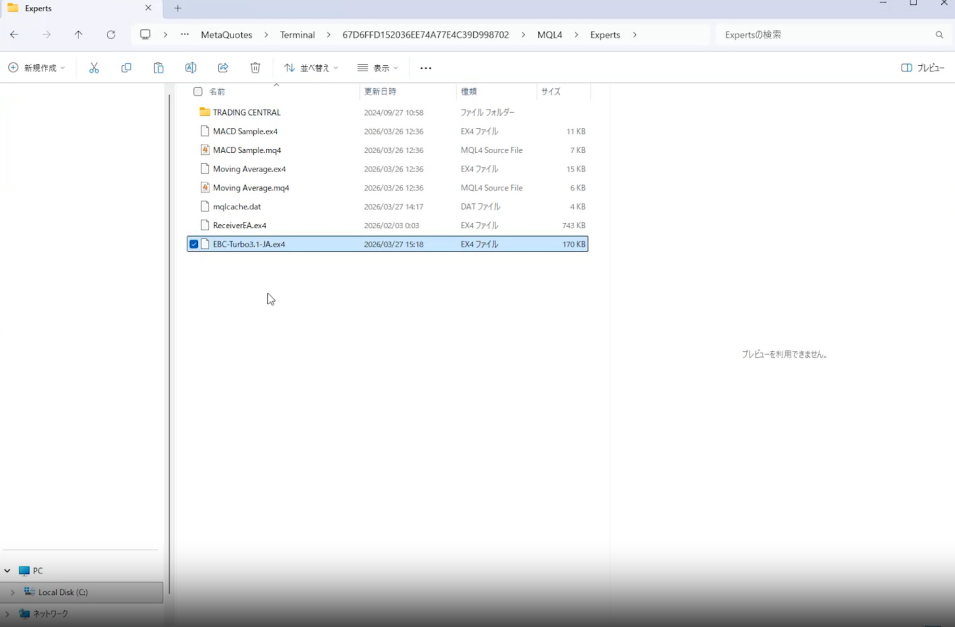Select ネットワーク in navigation pane
This screenshot has height=627, width=955.
point(50,614)
